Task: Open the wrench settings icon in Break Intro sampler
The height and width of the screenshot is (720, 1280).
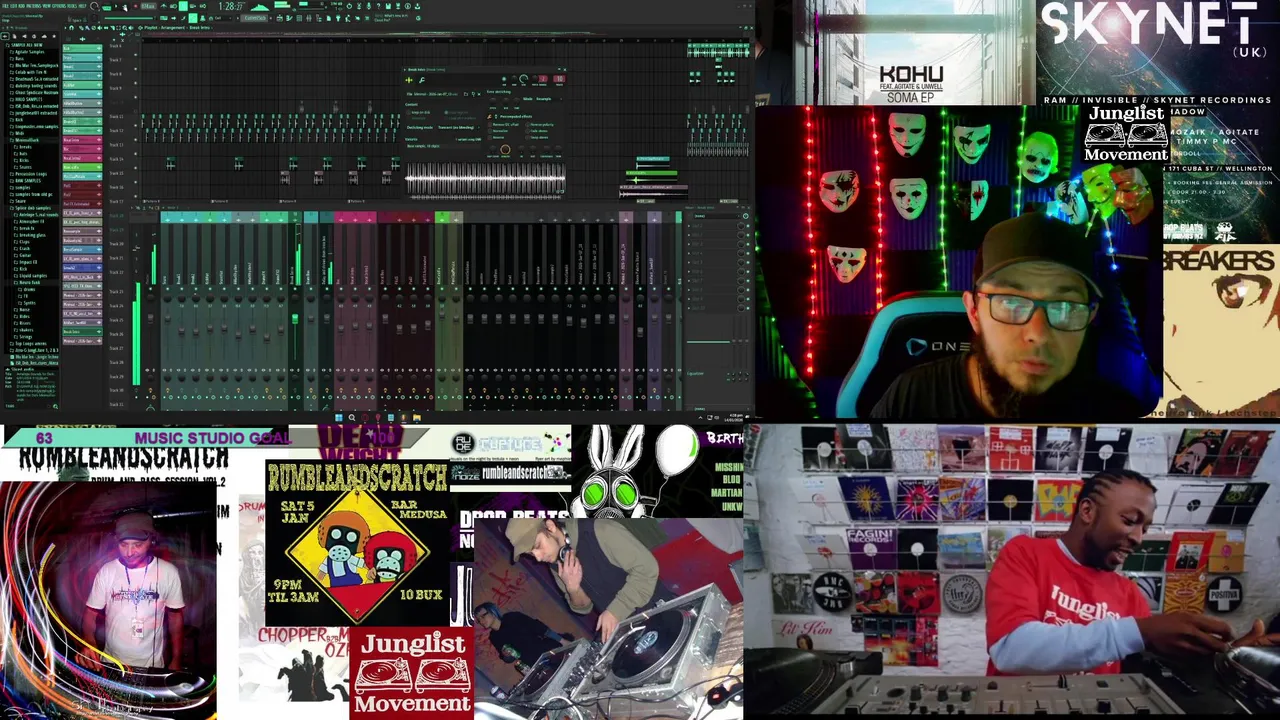Action: coord(422,80)
